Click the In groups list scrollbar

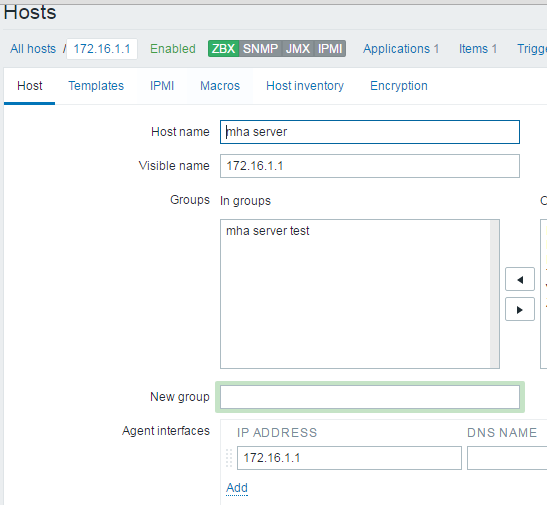coord(494,294)
